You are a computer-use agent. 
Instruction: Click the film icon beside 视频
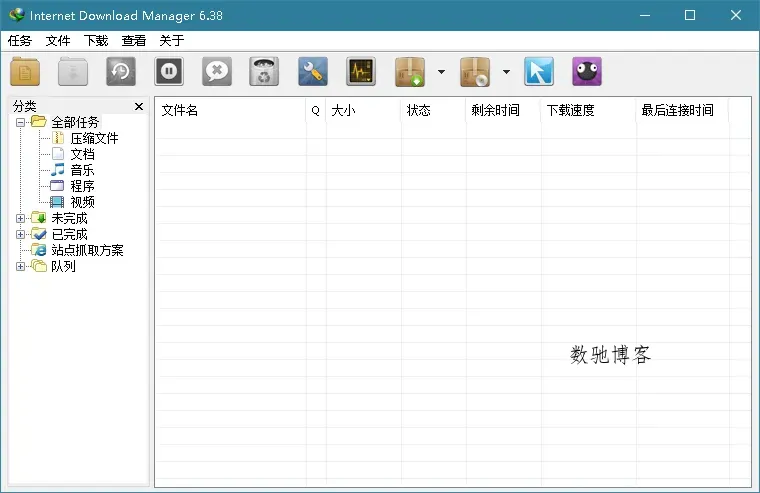[x=57, y=202]
